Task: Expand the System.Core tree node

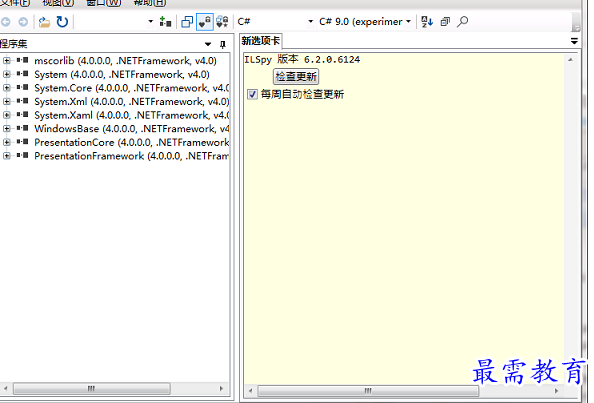Action: click(x=6, y=87)
